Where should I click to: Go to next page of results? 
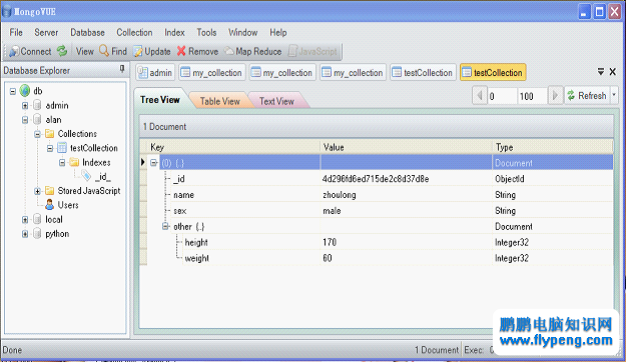coord(555,96)
